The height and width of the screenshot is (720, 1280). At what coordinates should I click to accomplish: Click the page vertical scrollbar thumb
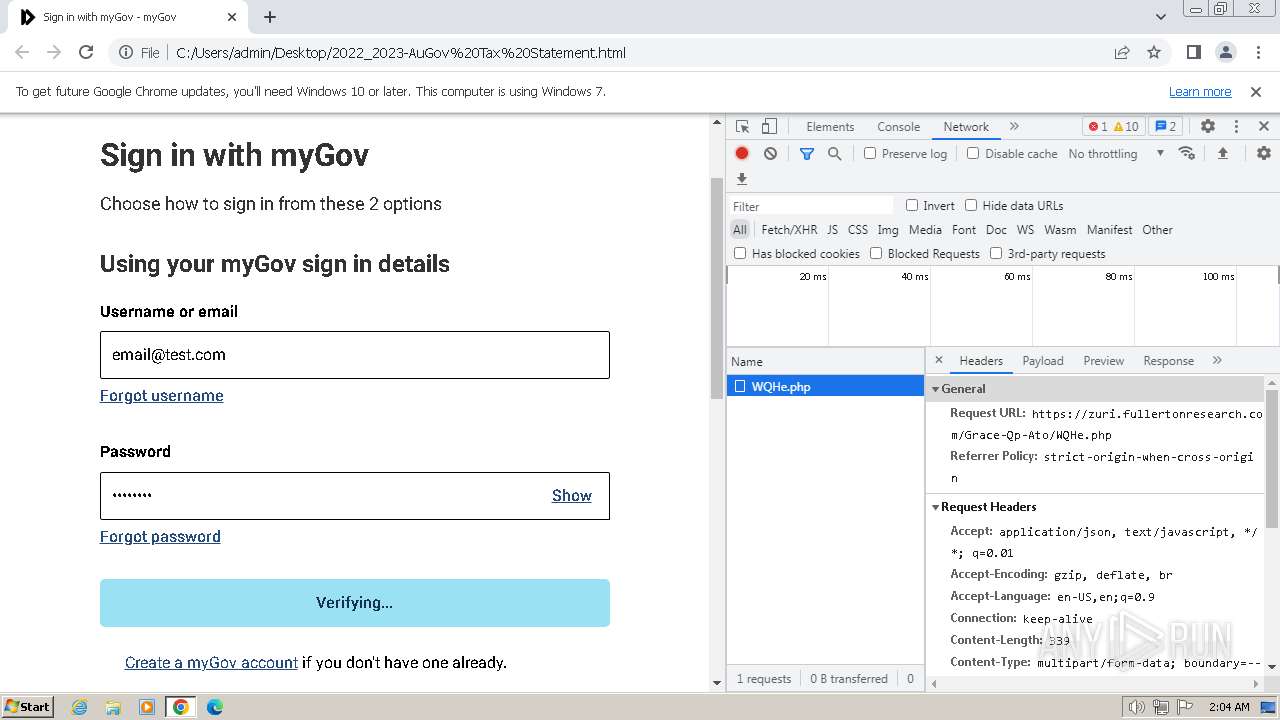click(x=716, y=288)
